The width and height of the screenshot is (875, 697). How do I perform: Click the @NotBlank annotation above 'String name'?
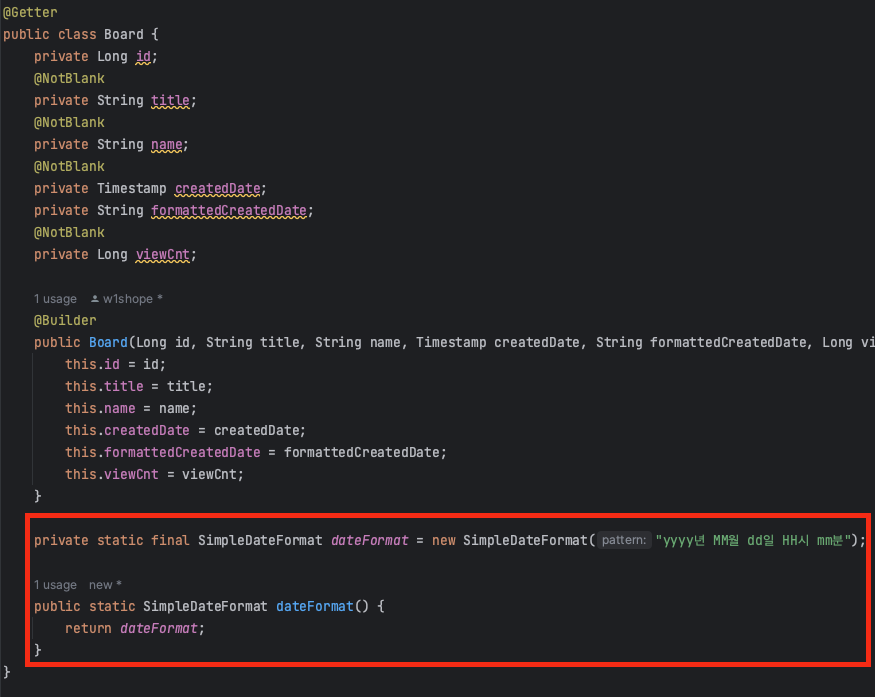(x=69, y=123)
